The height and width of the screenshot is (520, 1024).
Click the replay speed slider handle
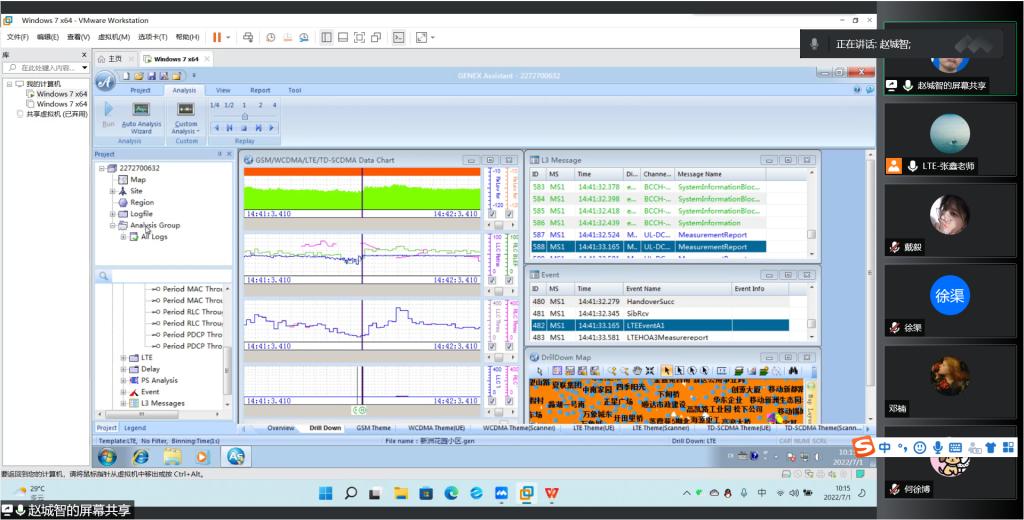tap(244, 117)
